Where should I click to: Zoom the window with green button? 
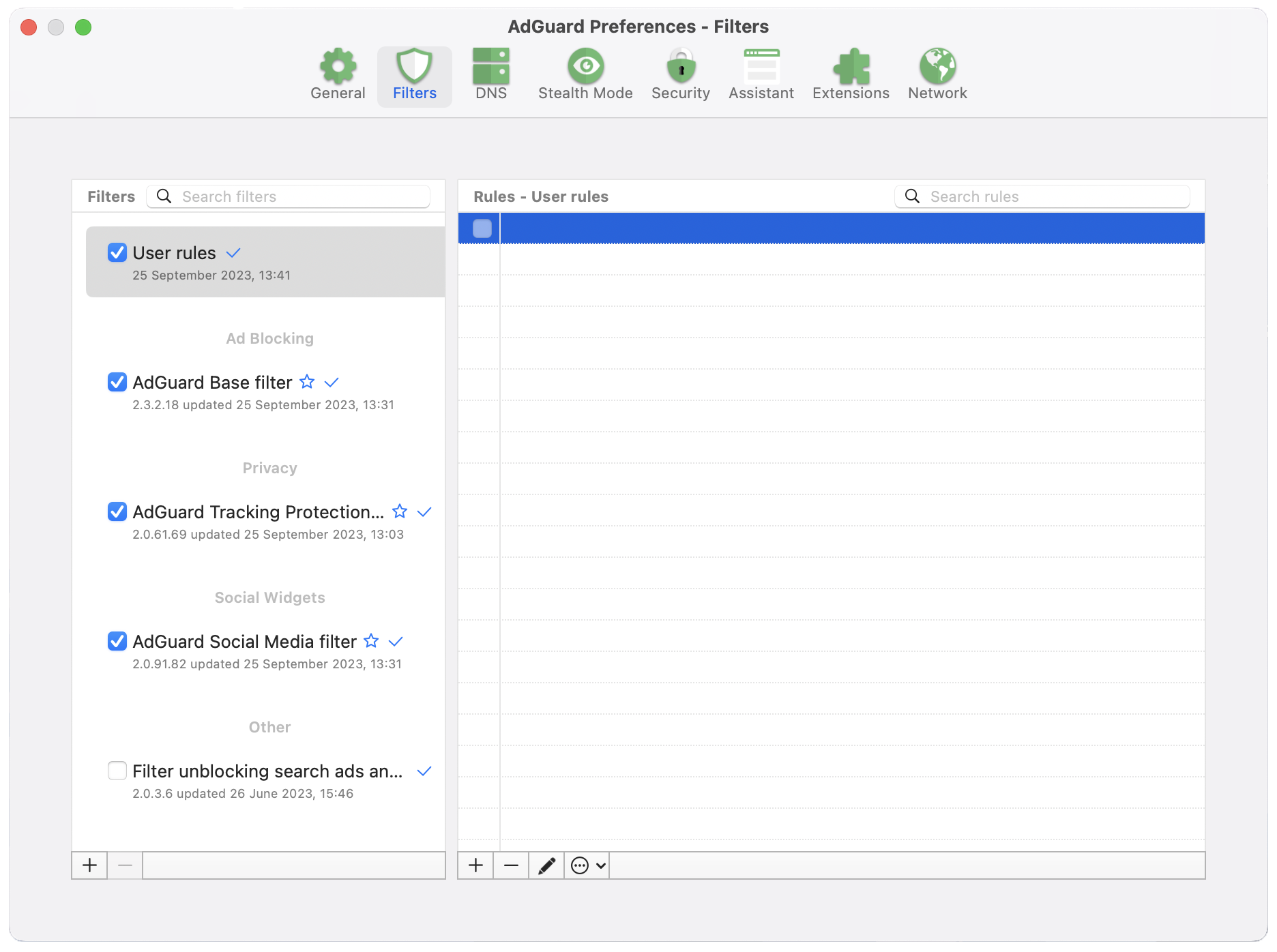point(83,27)
